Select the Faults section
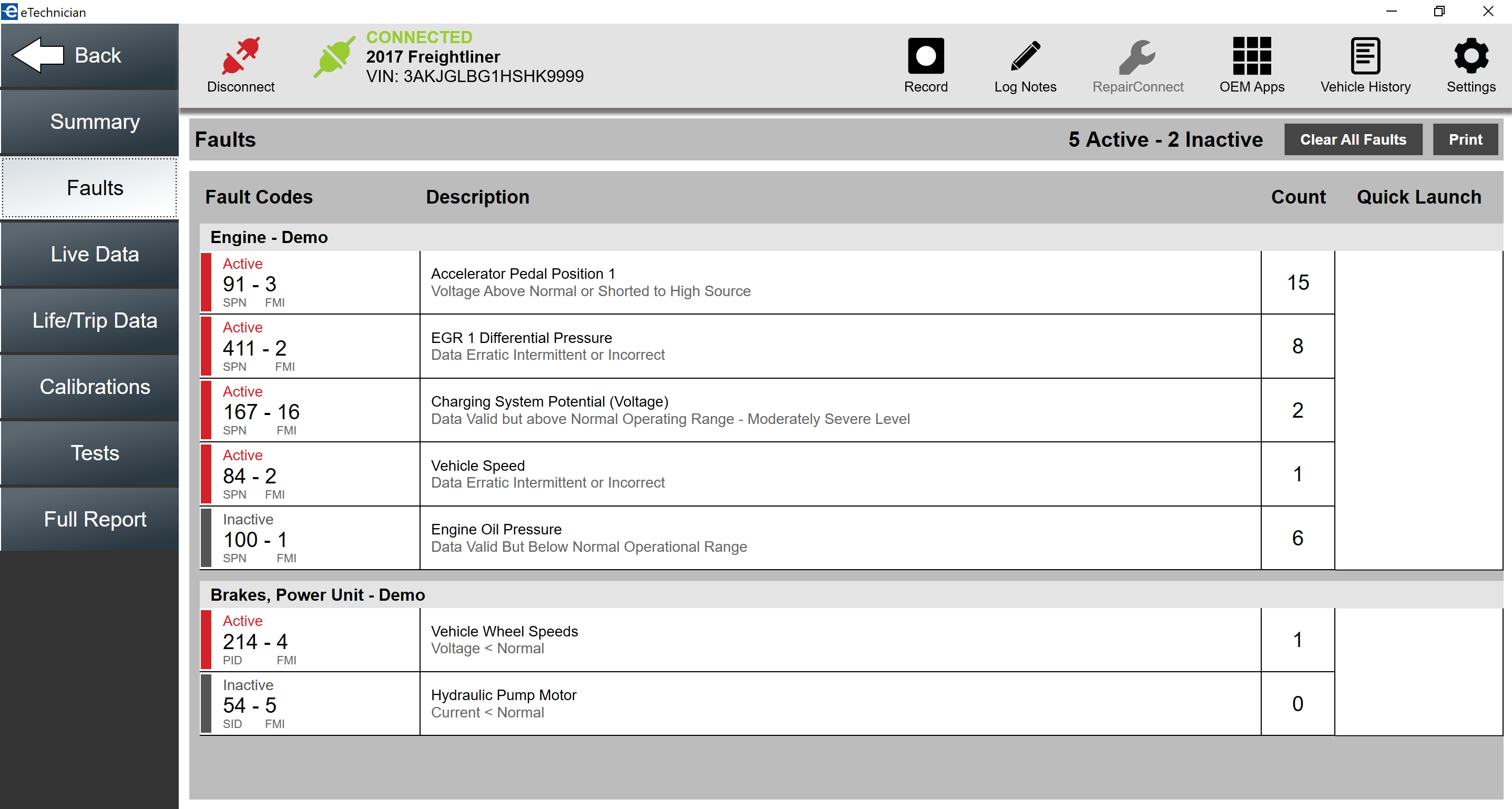The width and height of the screenshot is (1512, 809). pyautogui.click(x=89, y=188)
